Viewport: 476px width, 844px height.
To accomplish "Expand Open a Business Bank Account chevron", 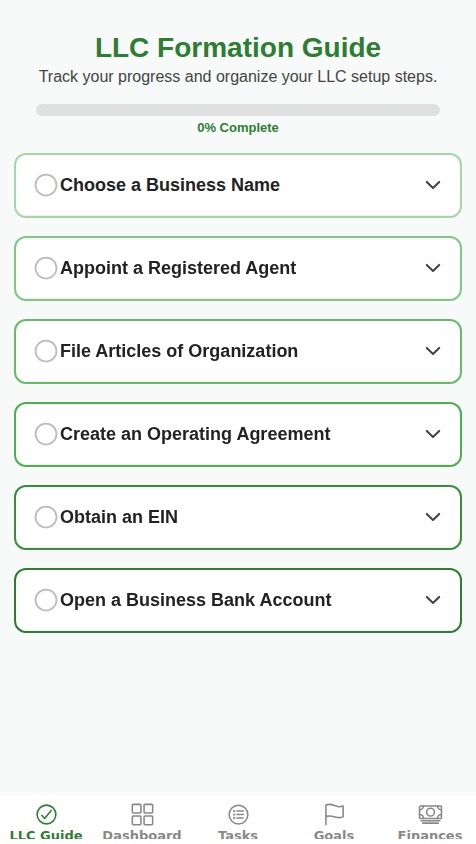I will click(433, 600).
